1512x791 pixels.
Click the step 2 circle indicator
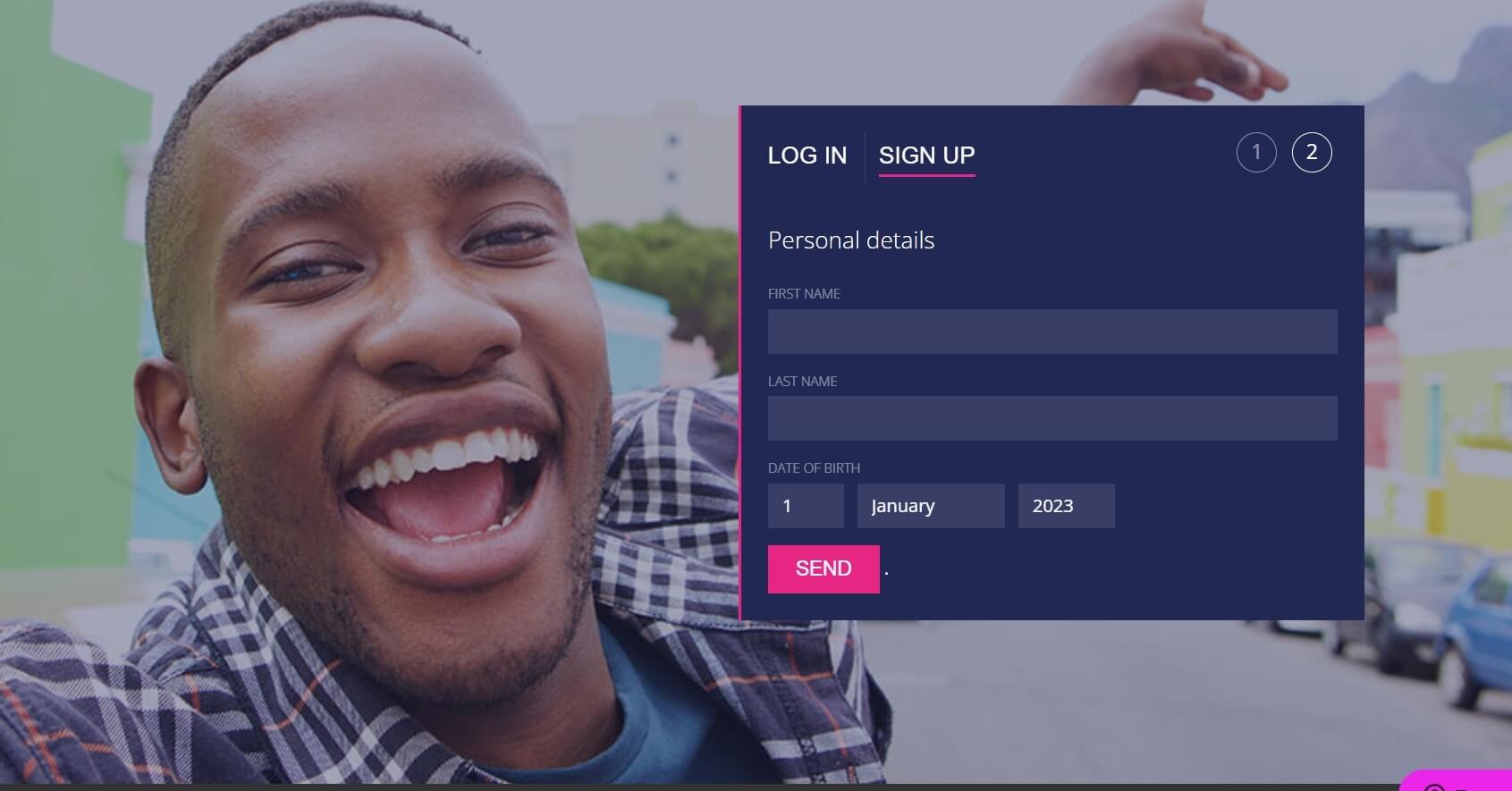pyautogui.click(x=1312, y=152)
